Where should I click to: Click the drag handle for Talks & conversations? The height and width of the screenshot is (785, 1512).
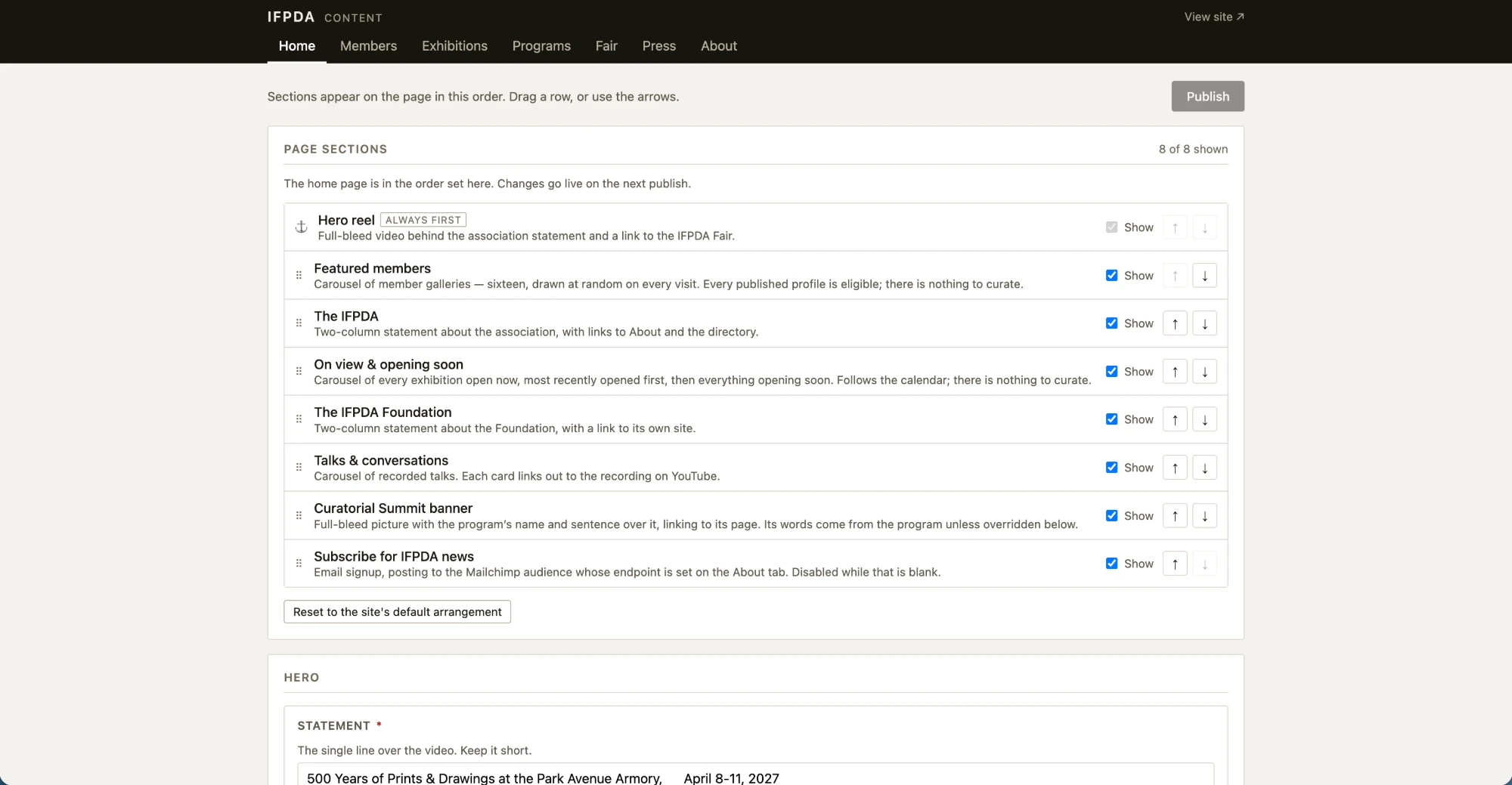coord(299,468)
